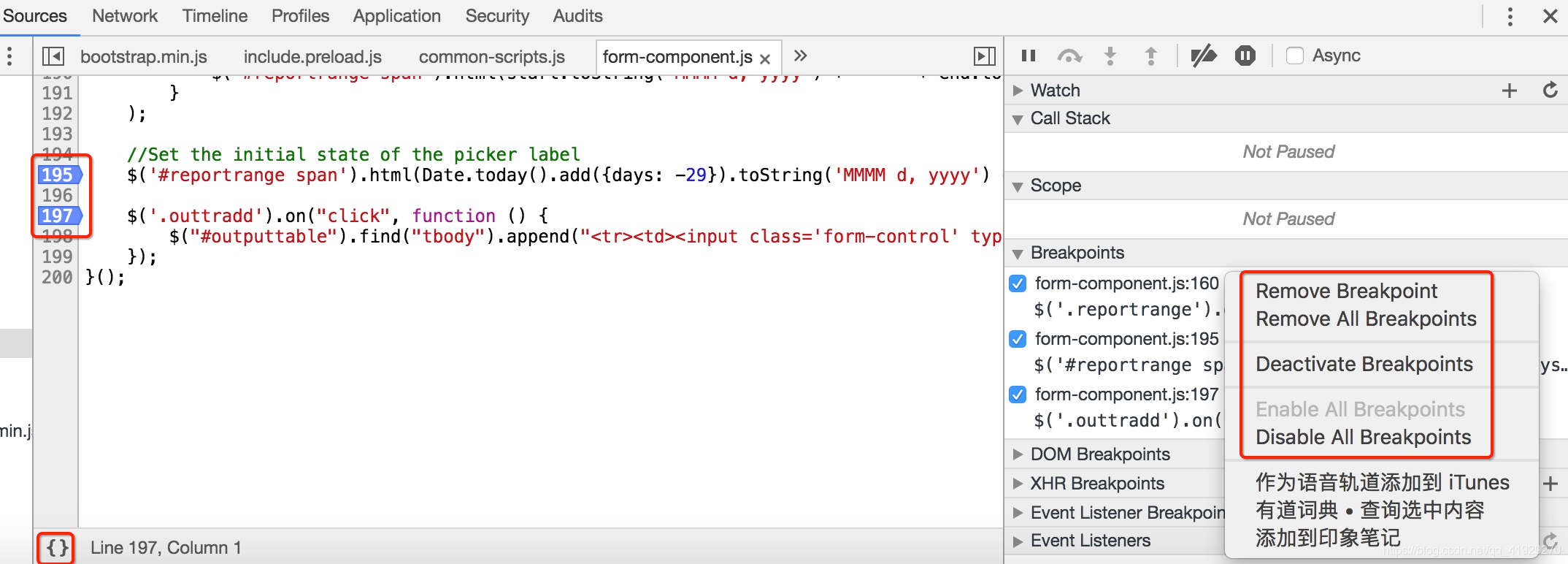1568x564 pixels.
Task: Choose the 有道词典 lookup menu item
Action: click(x=1369, y=511)
